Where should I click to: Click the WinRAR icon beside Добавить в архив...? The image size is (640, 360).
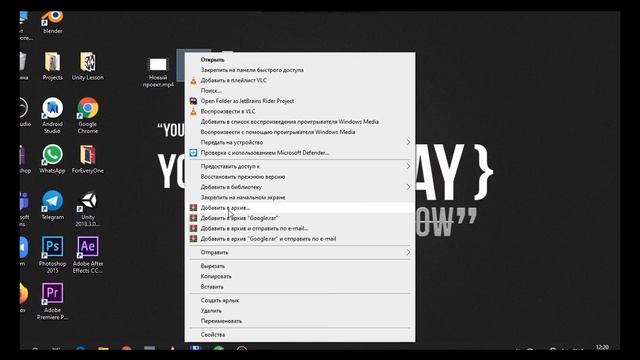pos(193,208)
